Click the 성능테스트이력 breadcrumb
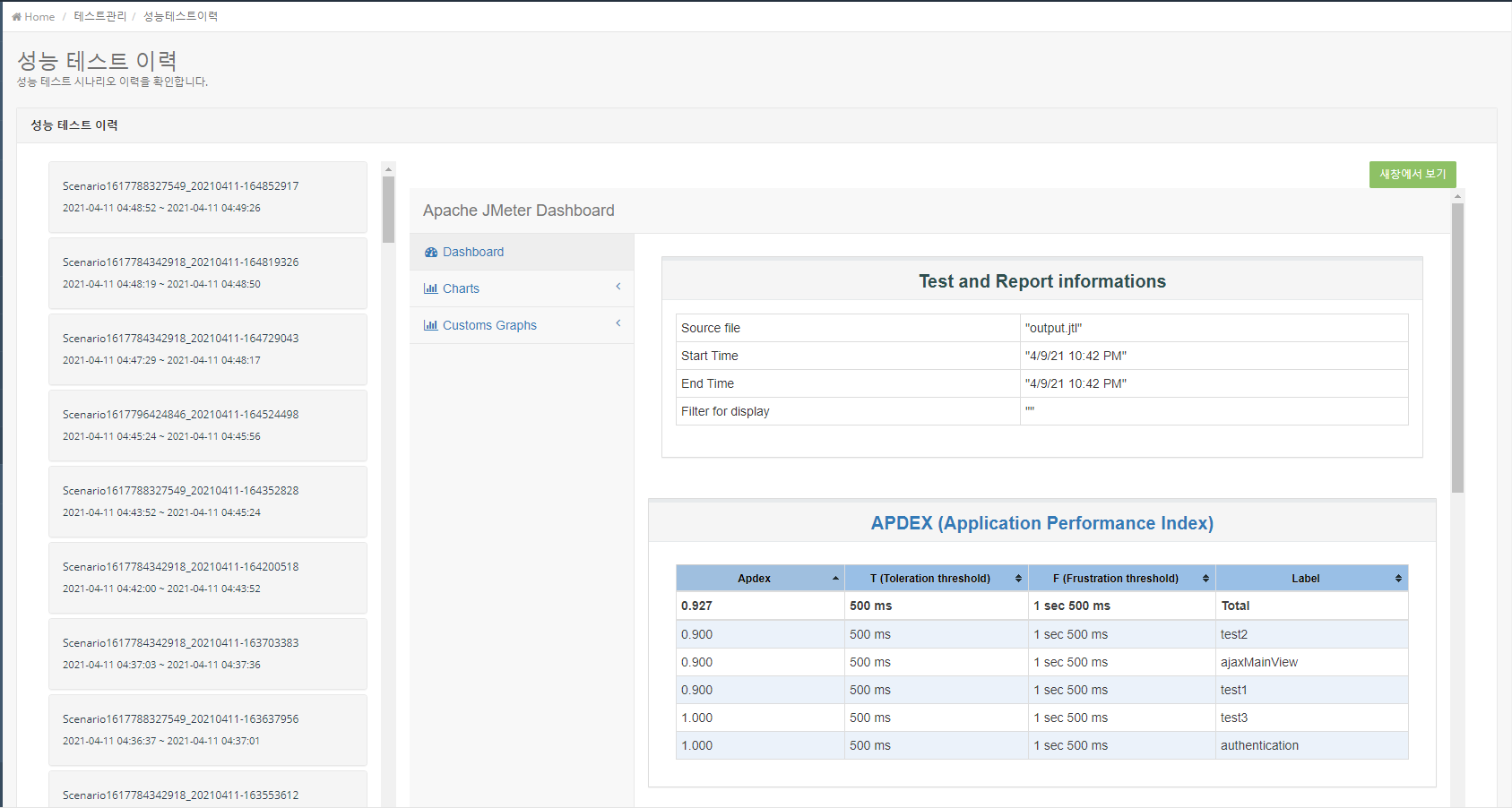 point(180,16)
